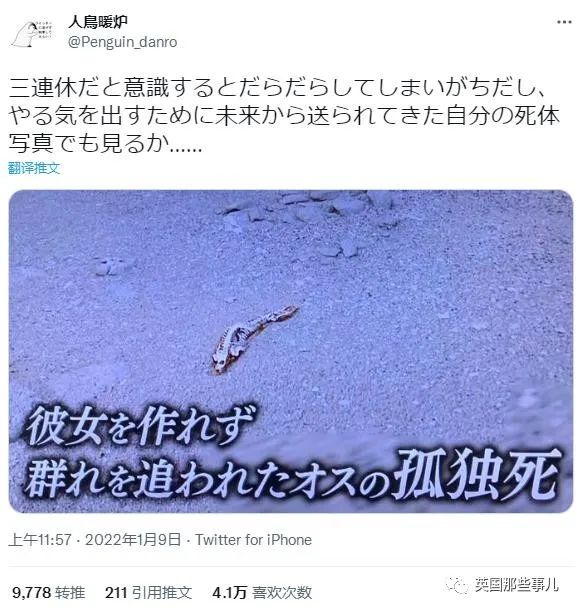Click the tweet body text starting 三連休

284,115
